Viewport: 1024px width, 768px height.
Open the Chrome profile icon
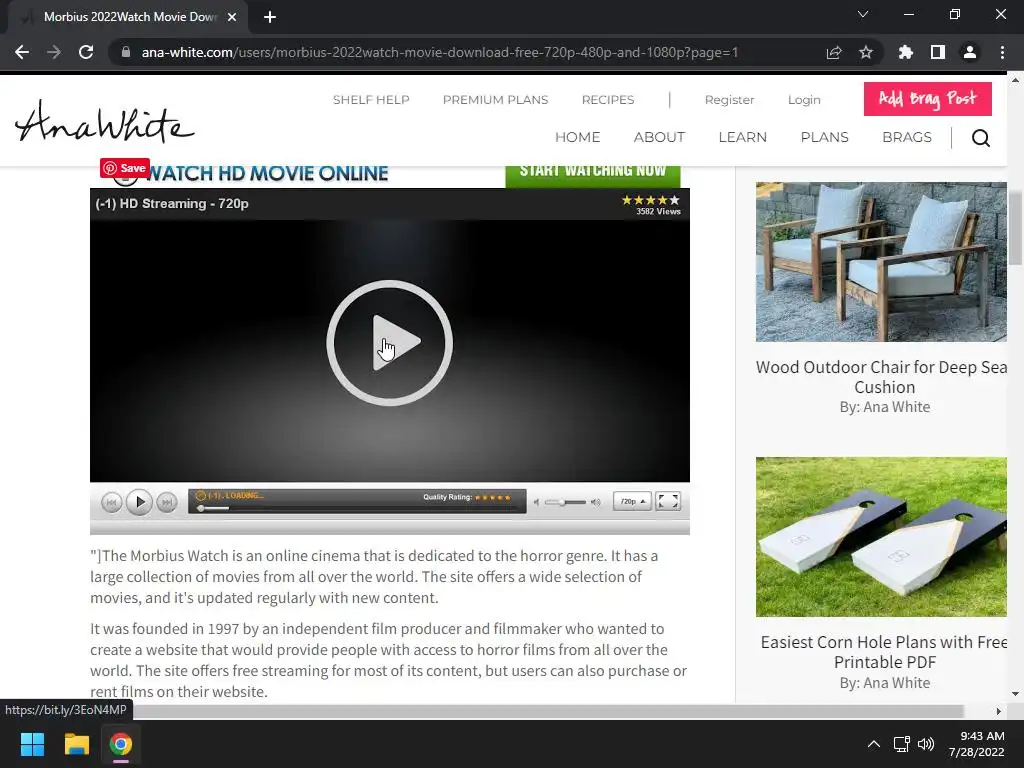click(970, 52)
